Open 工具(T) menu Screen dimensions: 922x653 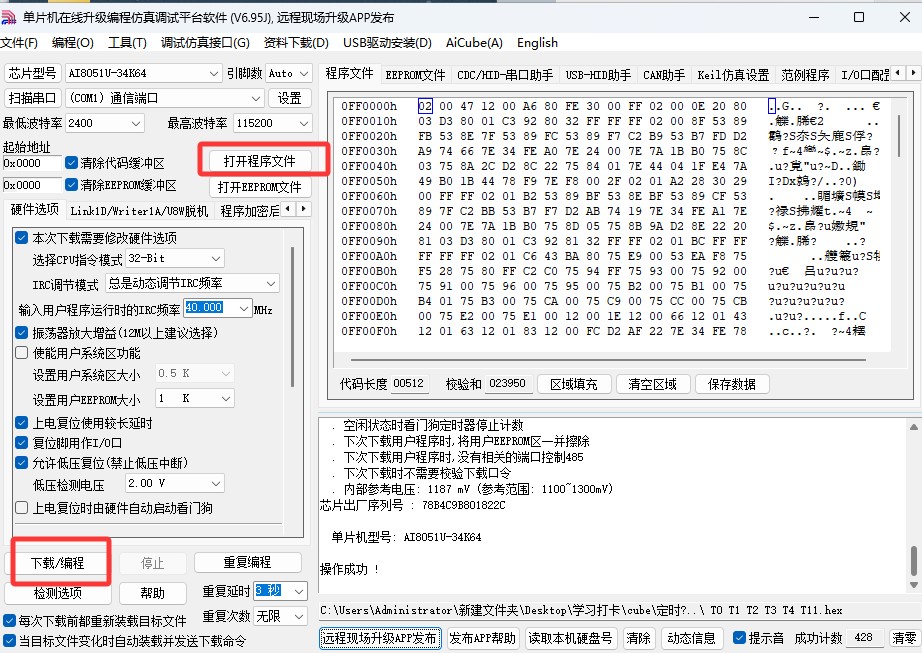tap(127, 43)
